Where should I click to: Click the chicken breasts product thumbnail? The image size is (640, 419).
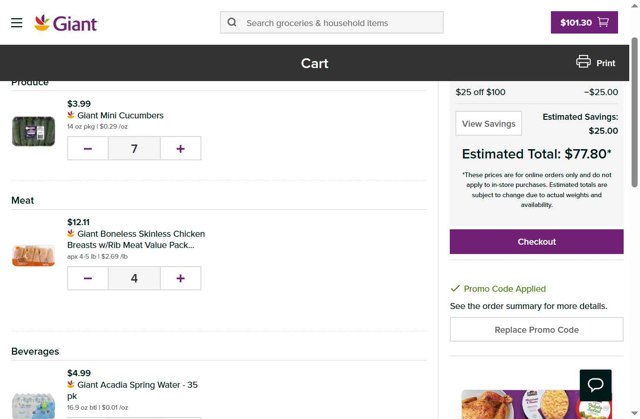pos(33,255)
